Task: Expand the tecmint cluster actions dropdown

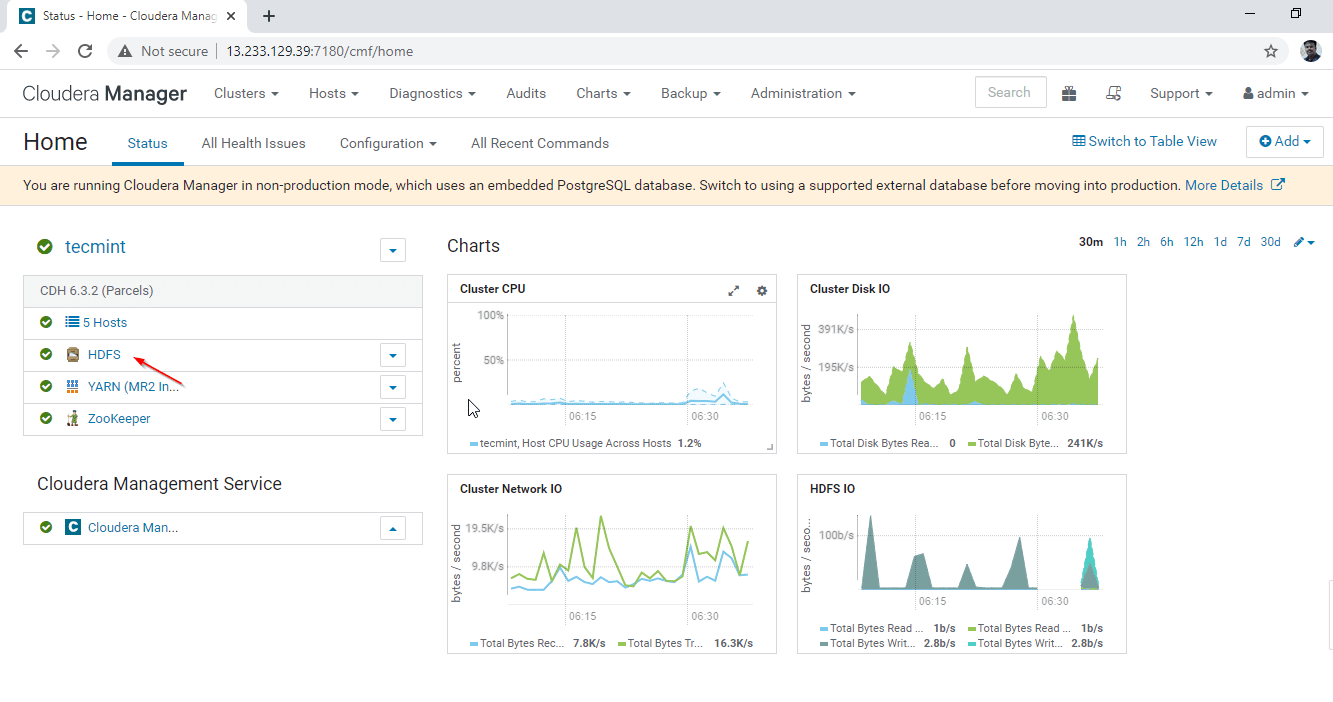Action: (393, 250)
